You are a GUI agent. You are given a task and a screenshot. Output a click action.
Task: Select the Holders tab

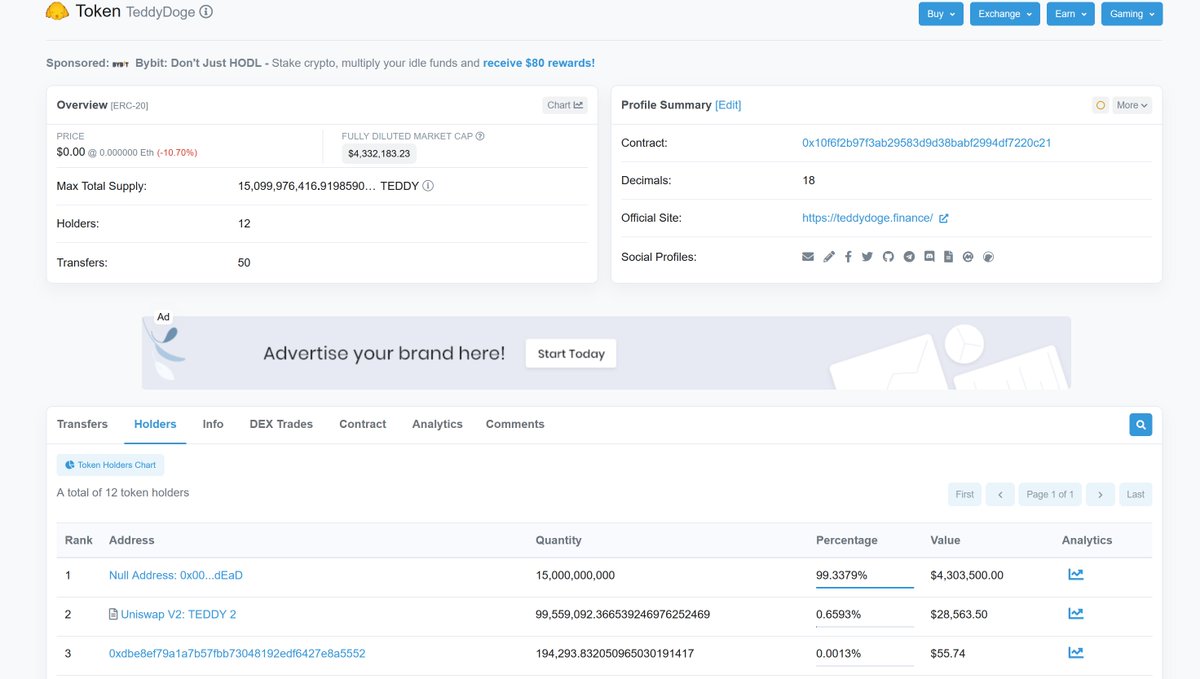(x=155, y=424)
